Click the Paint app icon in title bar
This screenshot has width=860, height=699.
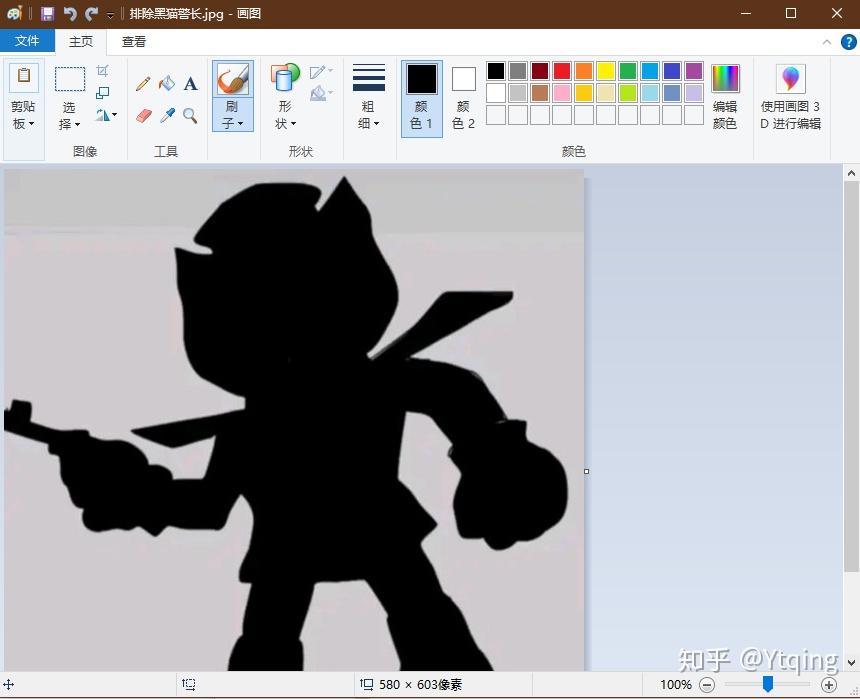click(15, 14)
